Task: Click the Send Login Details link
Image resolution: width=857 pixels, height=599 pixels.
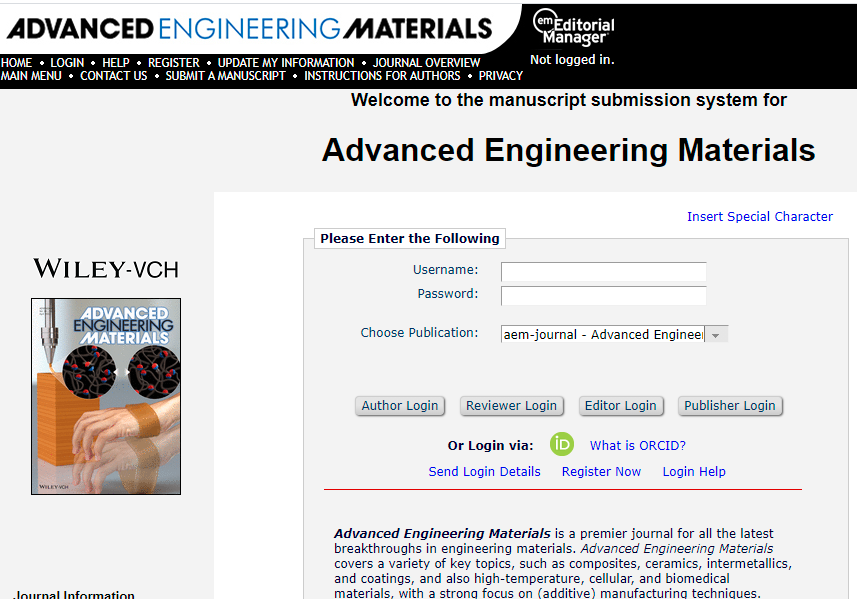Action: point(484,472)
